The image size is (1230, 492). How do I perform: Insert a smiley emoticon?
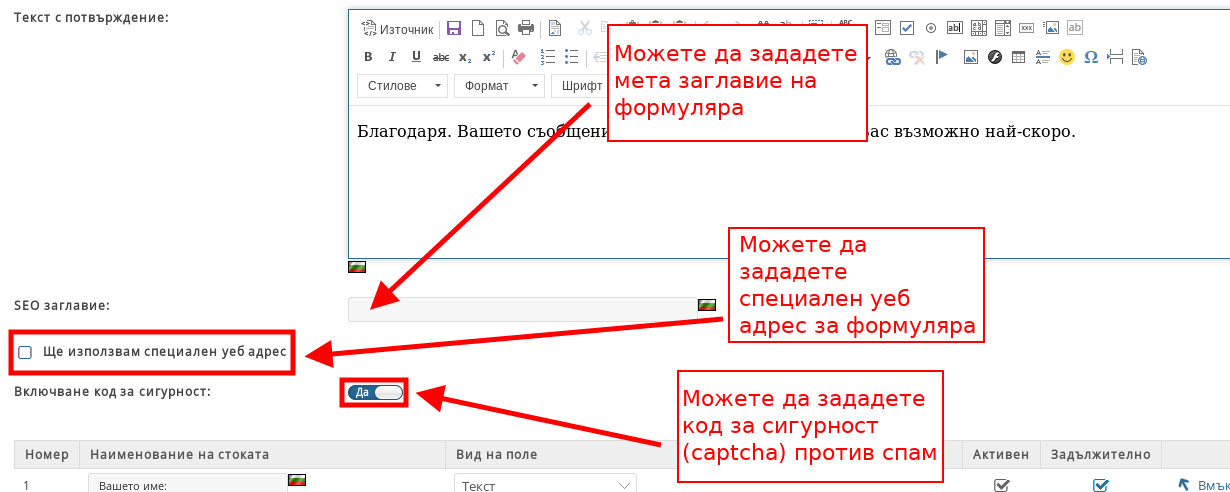(1067, 57)
